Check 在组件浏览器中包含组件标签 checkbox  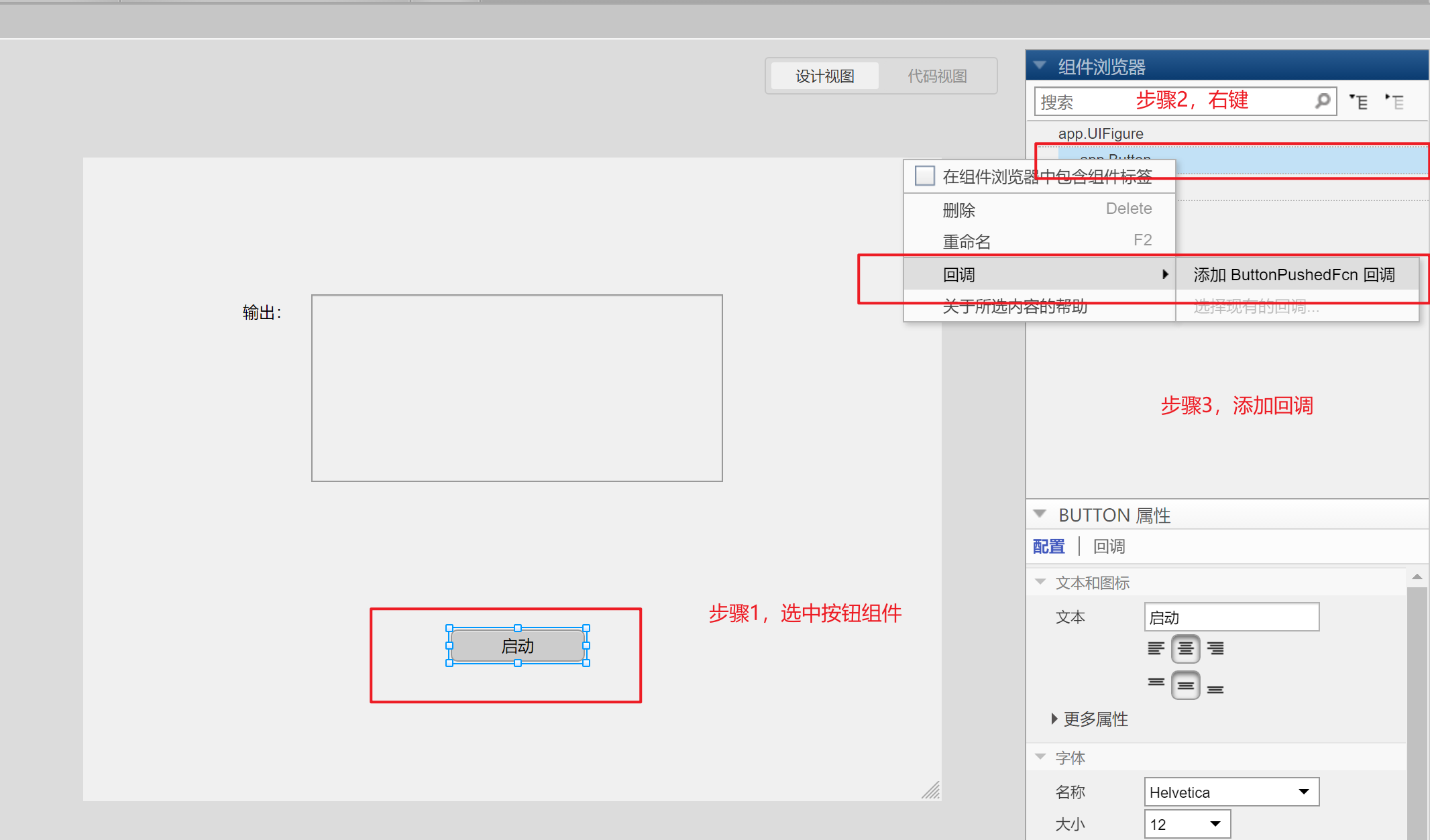pos(924,176)
